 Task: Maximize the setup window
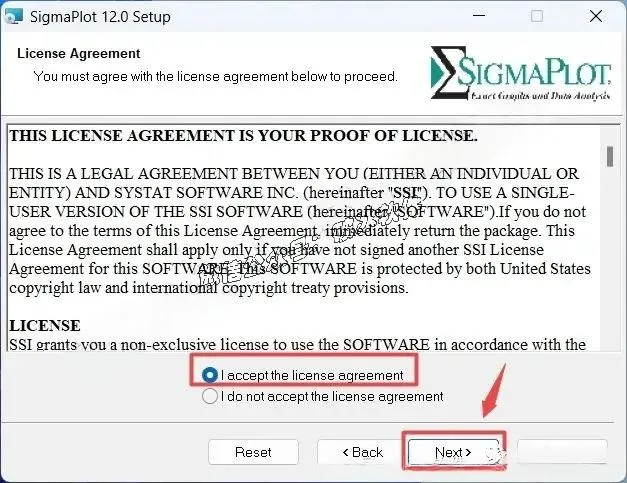click(537, 16)
